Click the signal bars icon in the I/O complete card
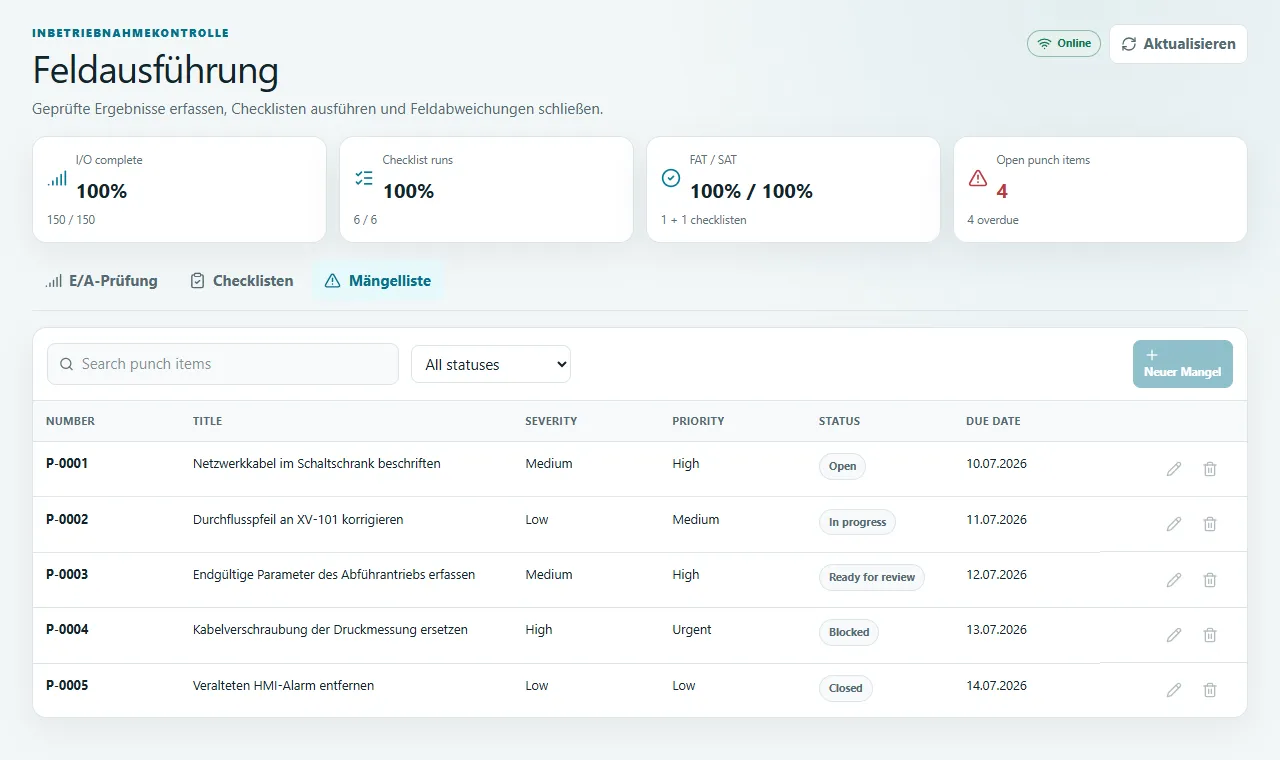The height and width of the screenshot is (760, 1280). [x=57, y=178]
